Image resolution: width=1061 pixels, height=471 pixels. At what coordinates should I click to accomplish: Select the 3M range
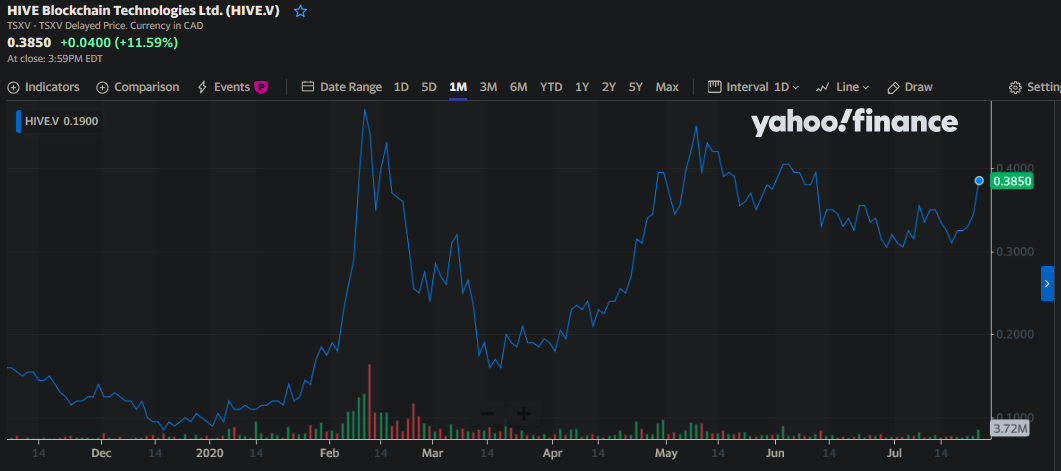pyautogui.click(x=489, y=87)
